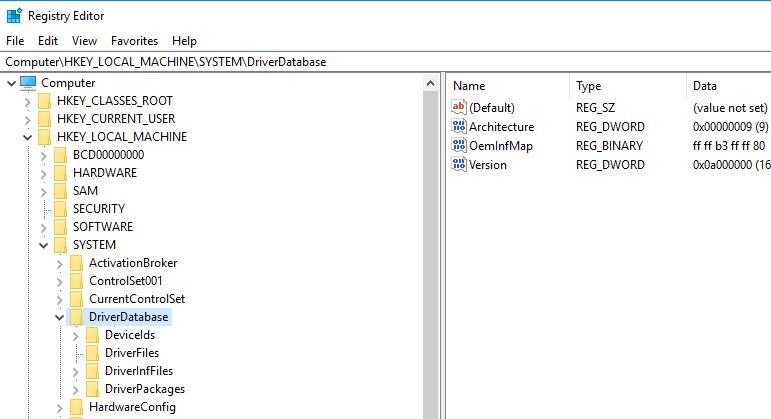Click SOFTWARE folder icon
Viewport: 771px width, 419px height.
click(60, 227)
